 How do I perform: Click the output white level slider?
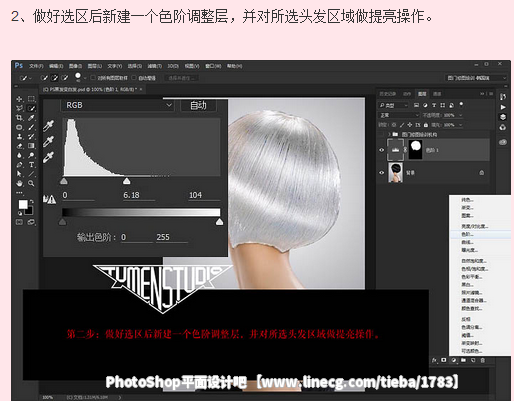pyautogui.click(x=219, y=222)
